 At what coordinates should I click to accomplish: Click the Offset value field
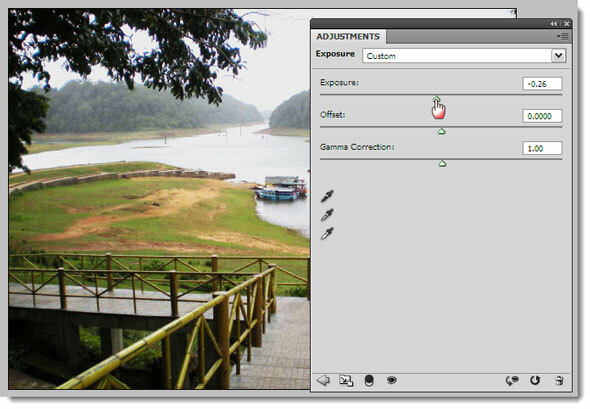(542, 116)
